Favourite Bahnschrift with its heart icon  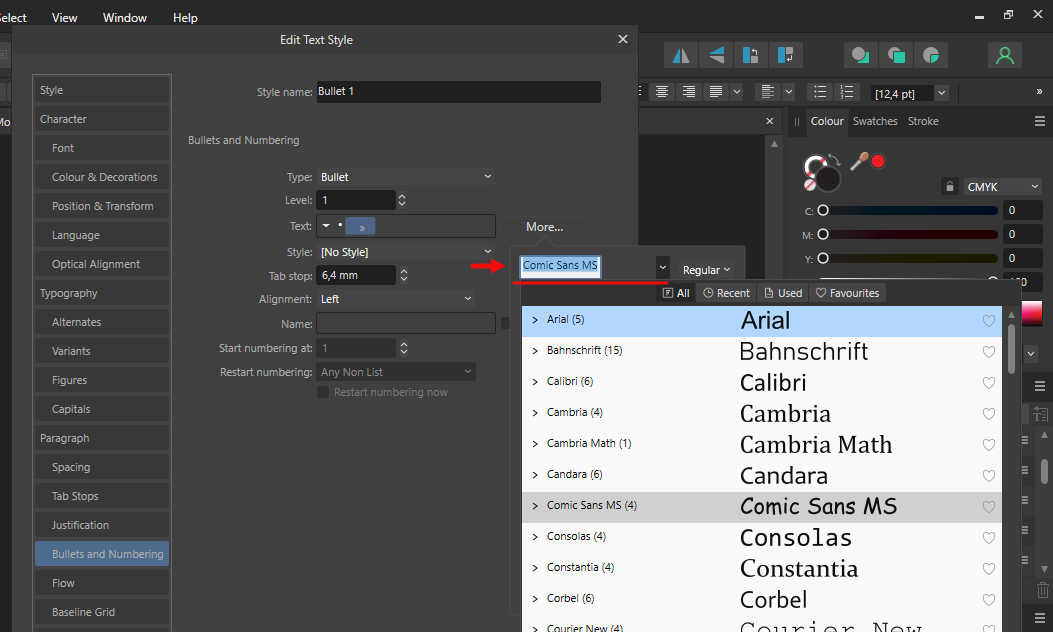tap(989, 352)
